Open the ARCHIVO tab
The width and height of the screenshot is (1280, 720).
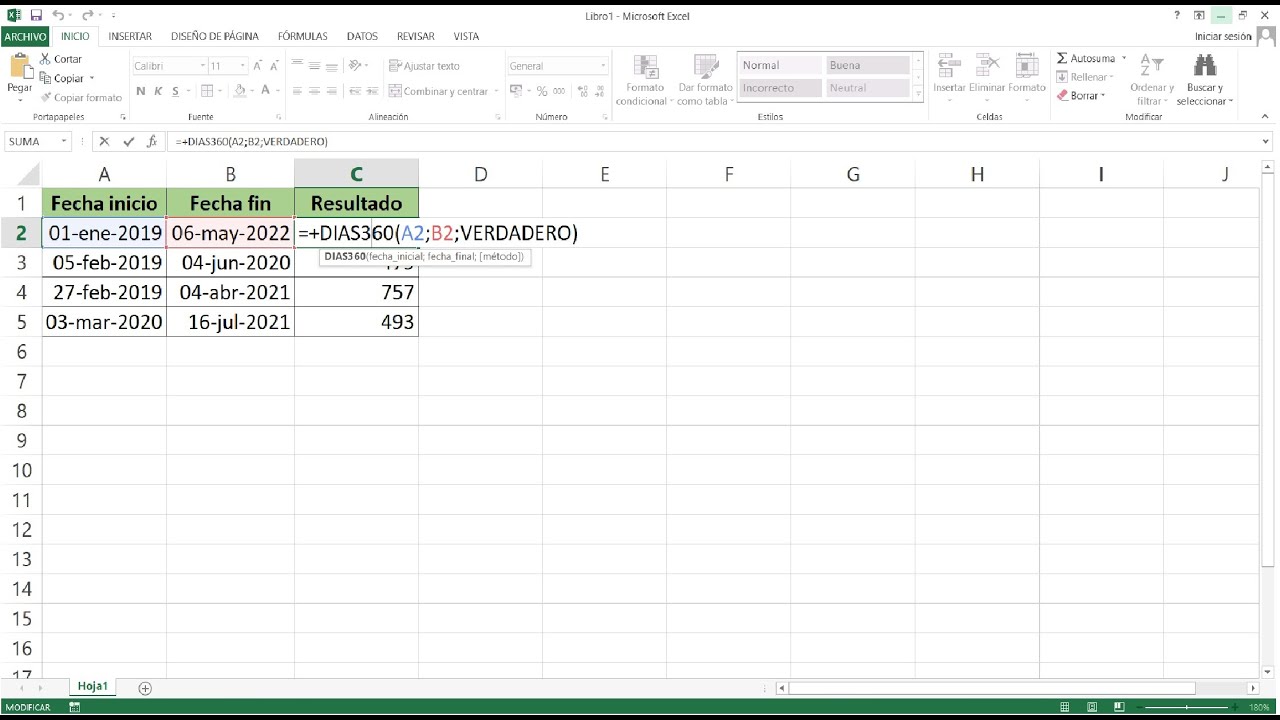point(25,36)
